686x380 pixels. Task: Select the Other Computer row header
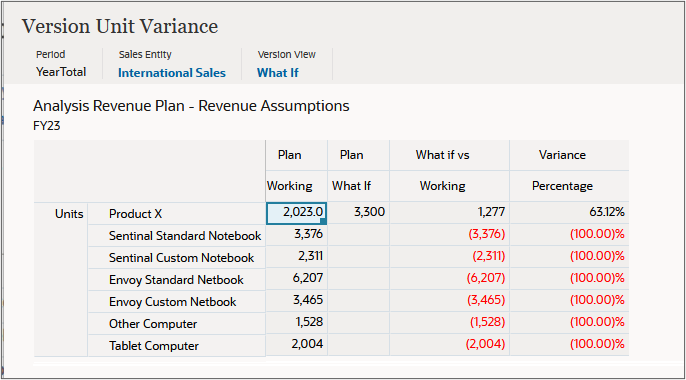tap(177, 324)
